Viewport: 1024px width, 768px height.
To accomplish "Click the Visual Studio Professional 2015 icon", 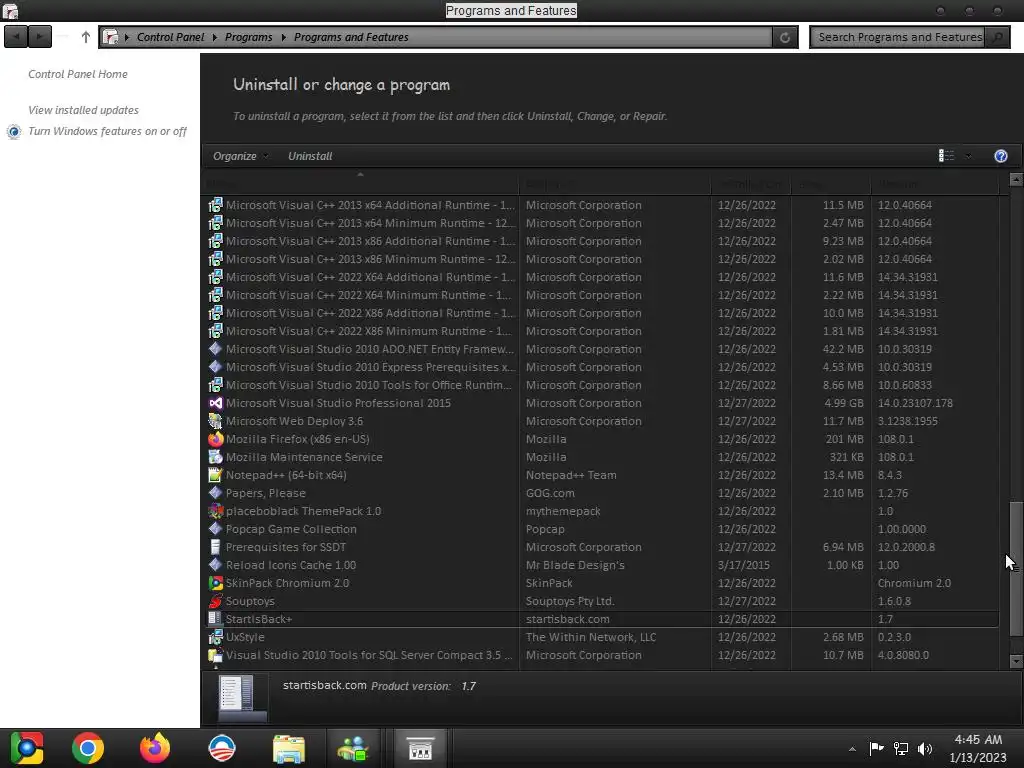I will 216,403.
